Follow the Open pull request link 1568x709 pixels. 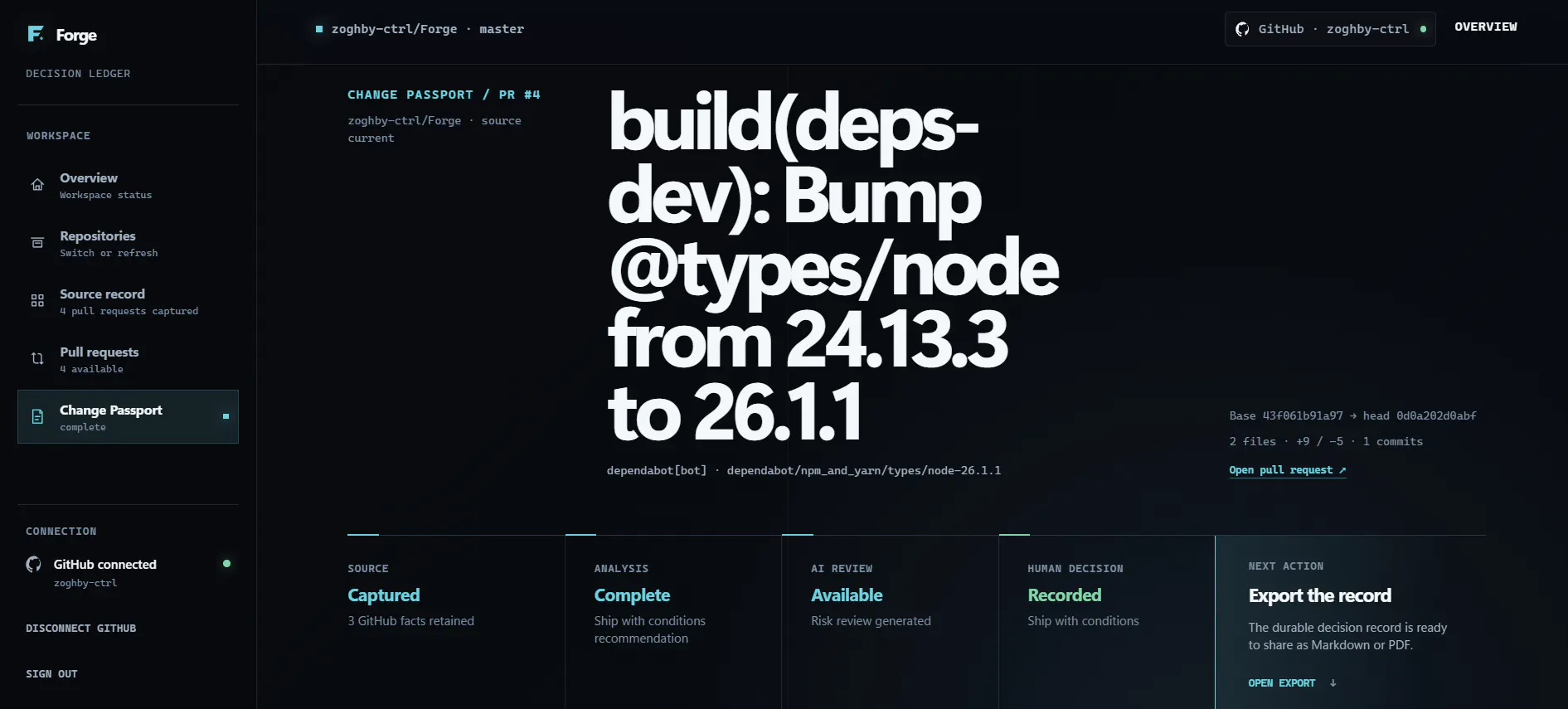coord(1288,470)
